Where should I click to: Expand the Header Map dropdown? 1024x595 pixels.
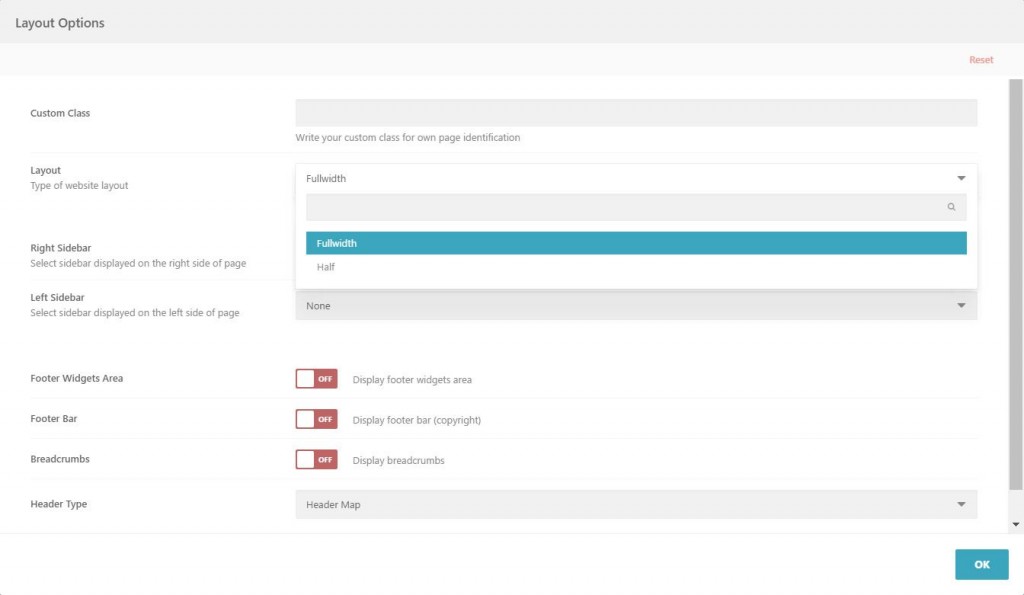[636, 504]
